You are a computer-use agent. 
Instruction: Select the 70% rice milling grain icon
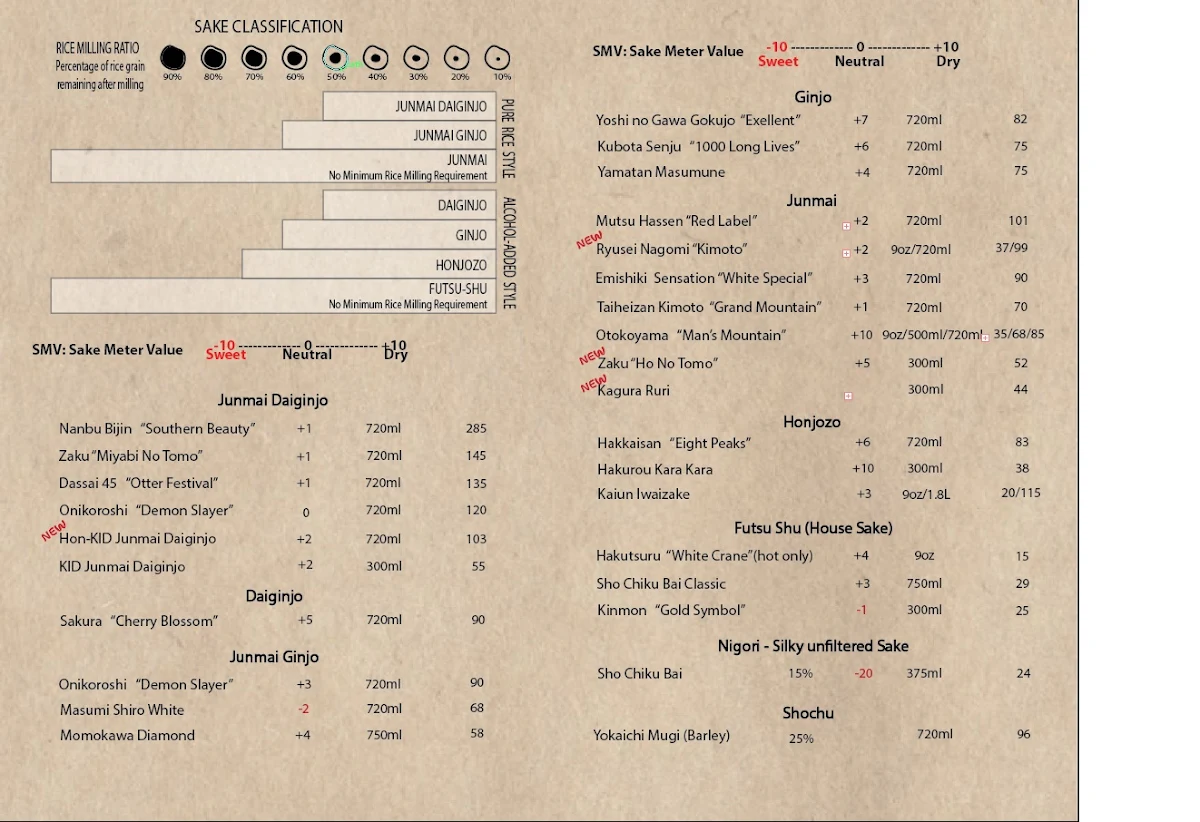[254, 58]
